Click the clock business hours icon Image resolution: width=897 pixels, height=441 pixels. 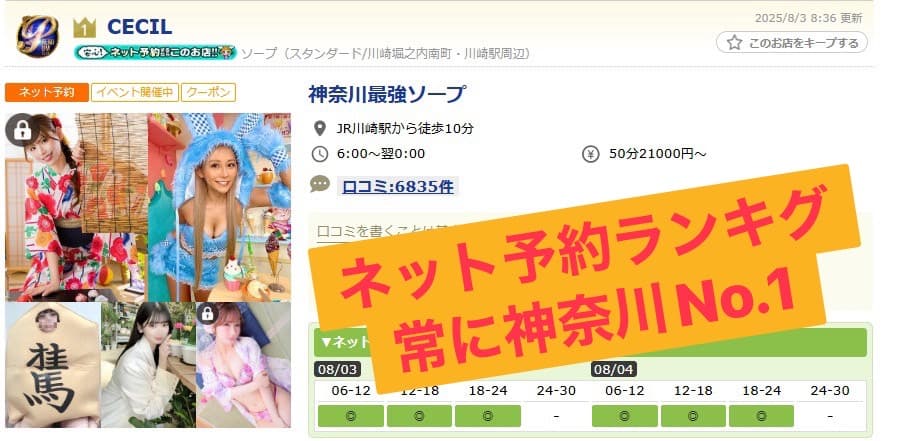(320, 154)
